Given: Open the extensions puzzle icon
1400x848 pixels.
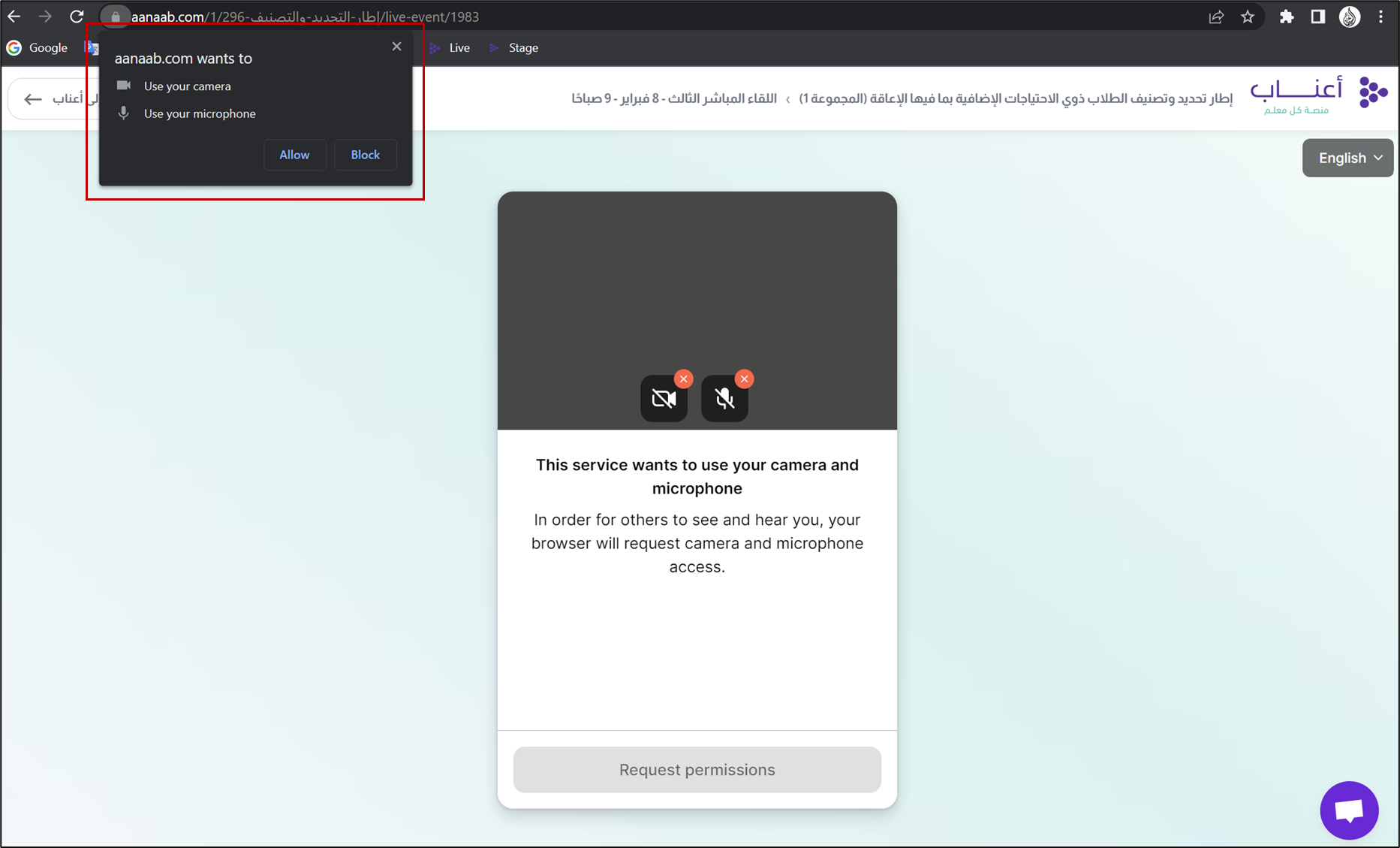Looking at the screenshot, I should click(x=1287, y=17).
